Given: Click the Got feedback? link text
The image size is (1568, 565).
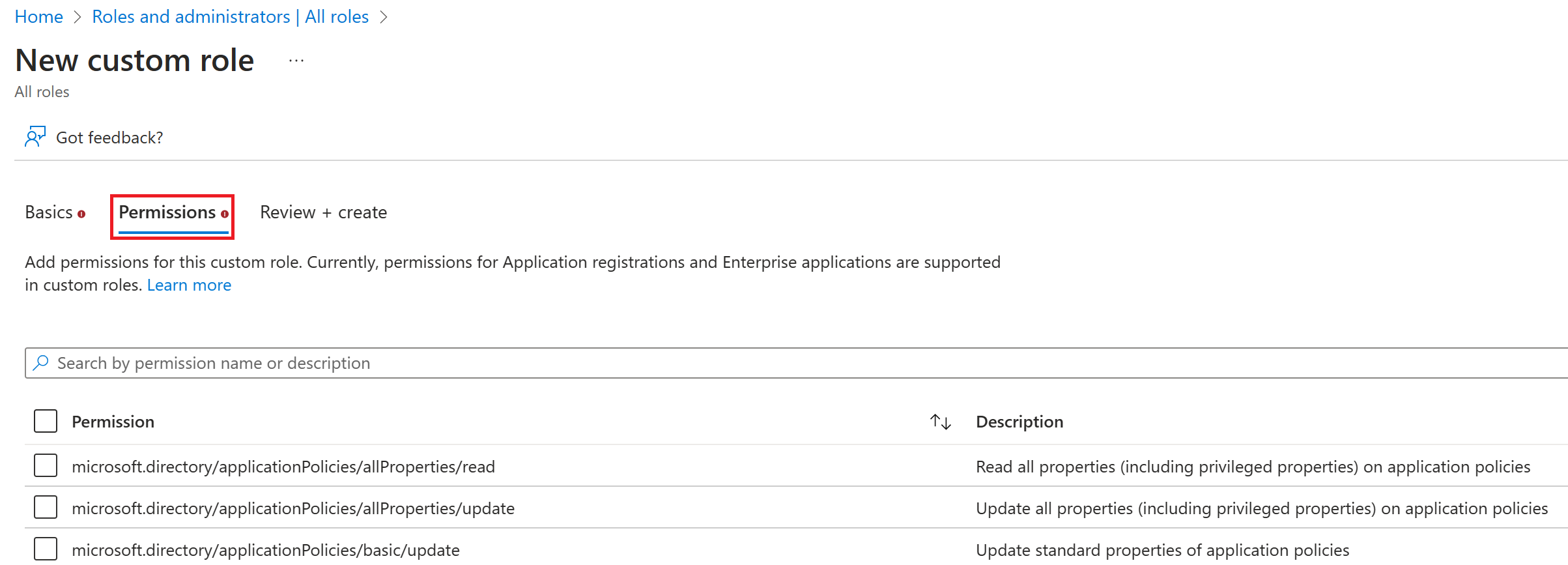Looking at the screenshot, I should point(109,138).
